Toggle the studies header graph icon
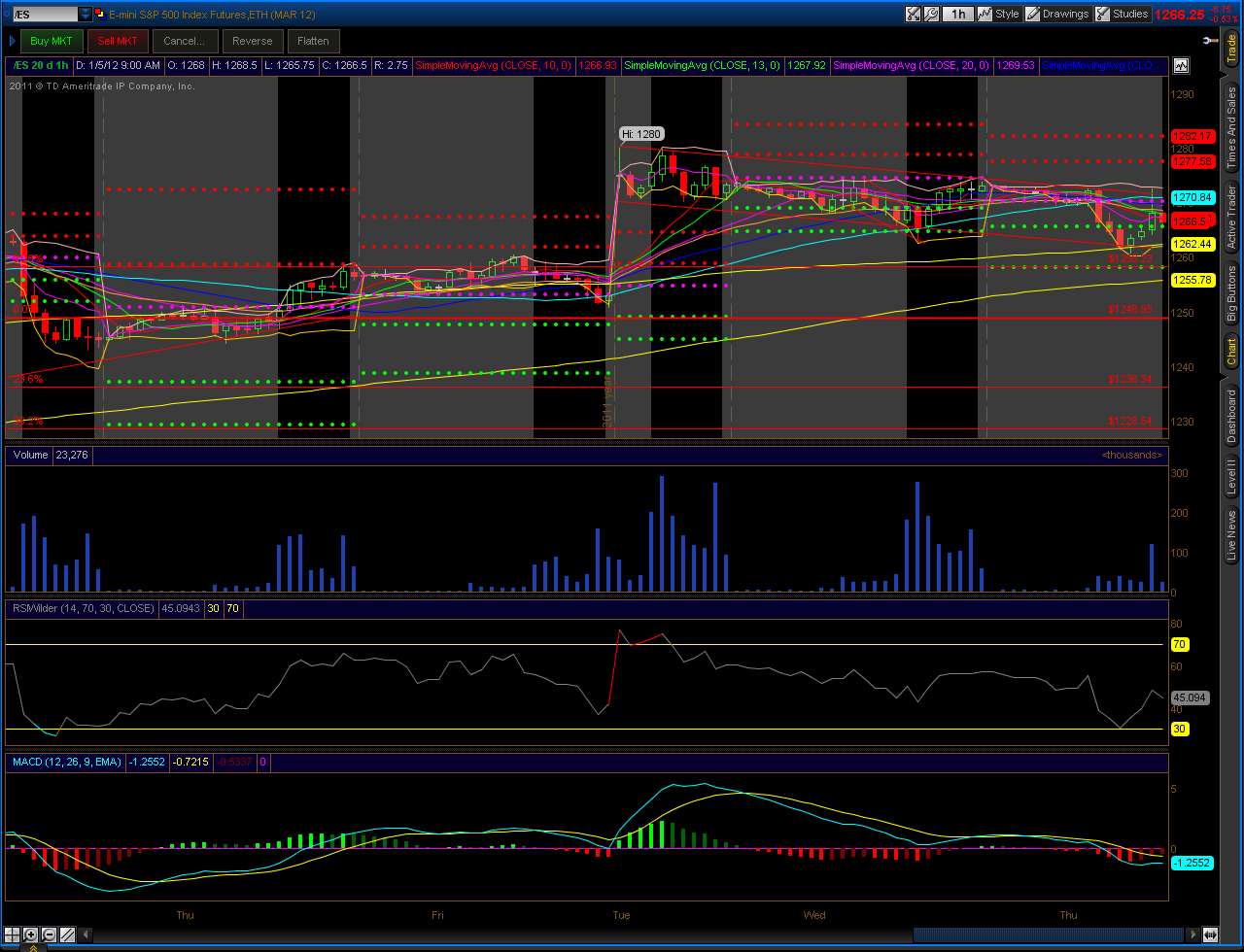This screenshot has height=952, width=1244. click(x=1181, y=66)
